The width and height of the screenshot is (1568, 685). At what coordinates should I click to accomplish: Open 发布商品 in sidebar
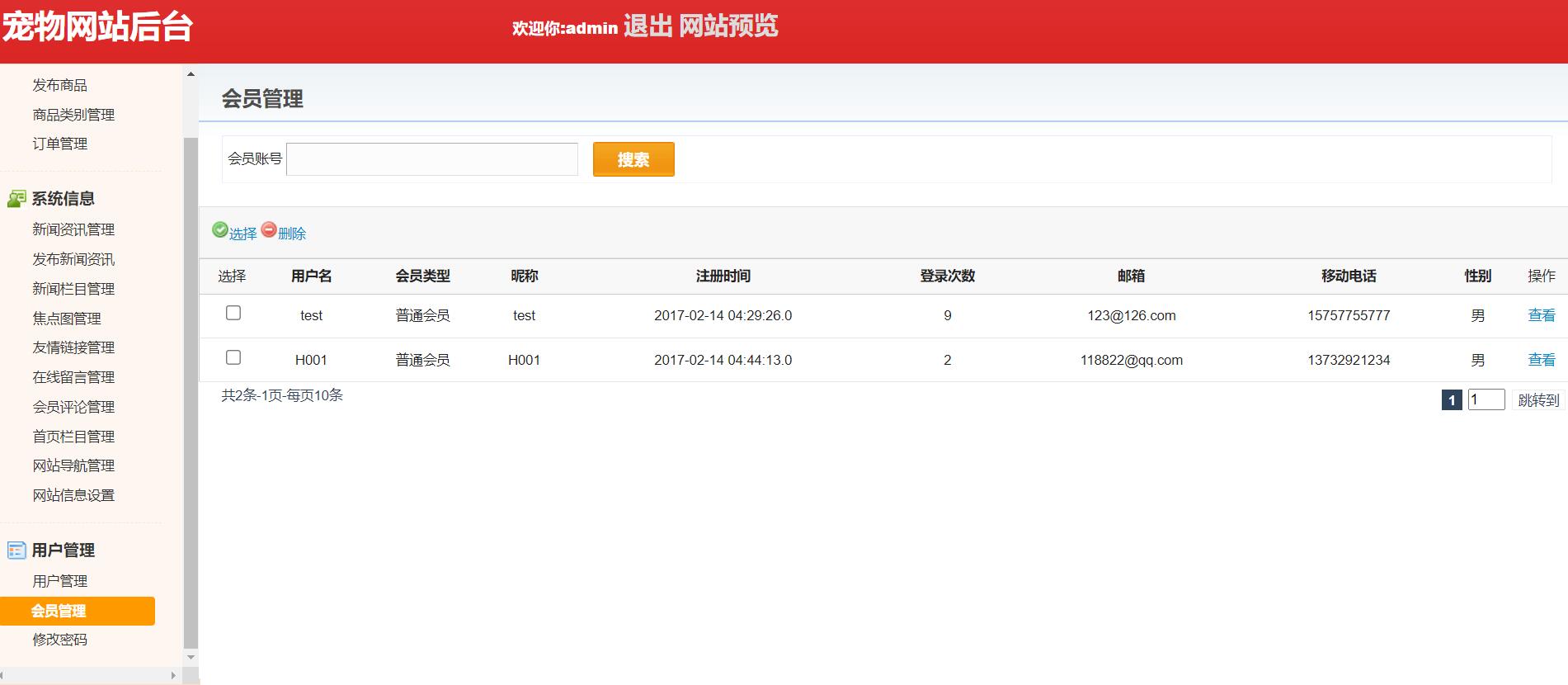(59, 85)
